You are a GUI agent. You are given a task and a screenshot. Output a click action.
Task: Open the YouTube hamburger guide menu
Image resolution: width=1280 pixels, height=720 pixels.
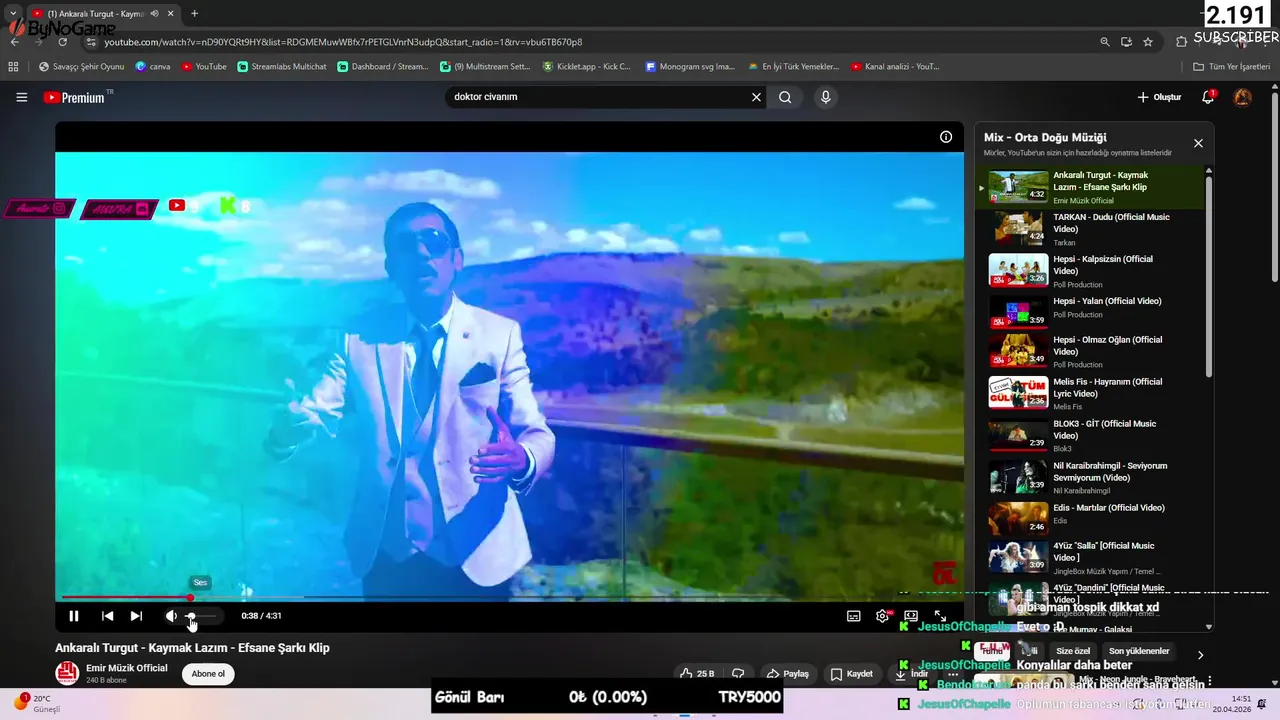coord(22,97)
